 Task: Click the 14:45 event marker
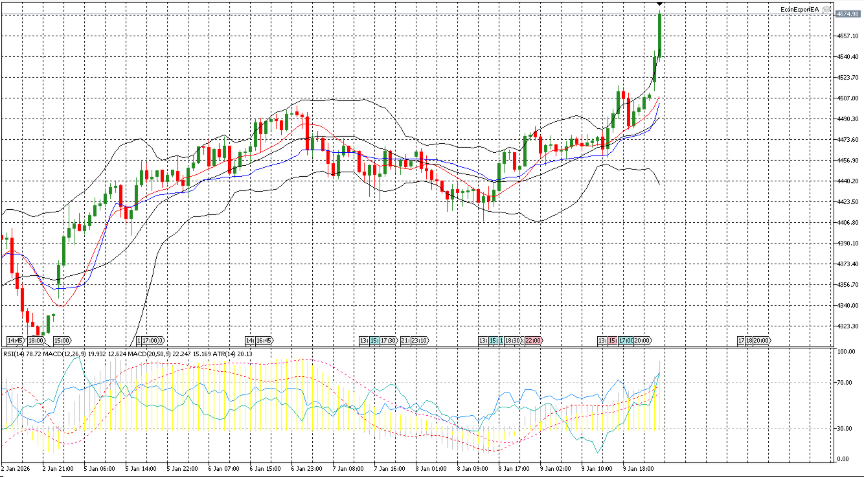(x=14, y=340)
